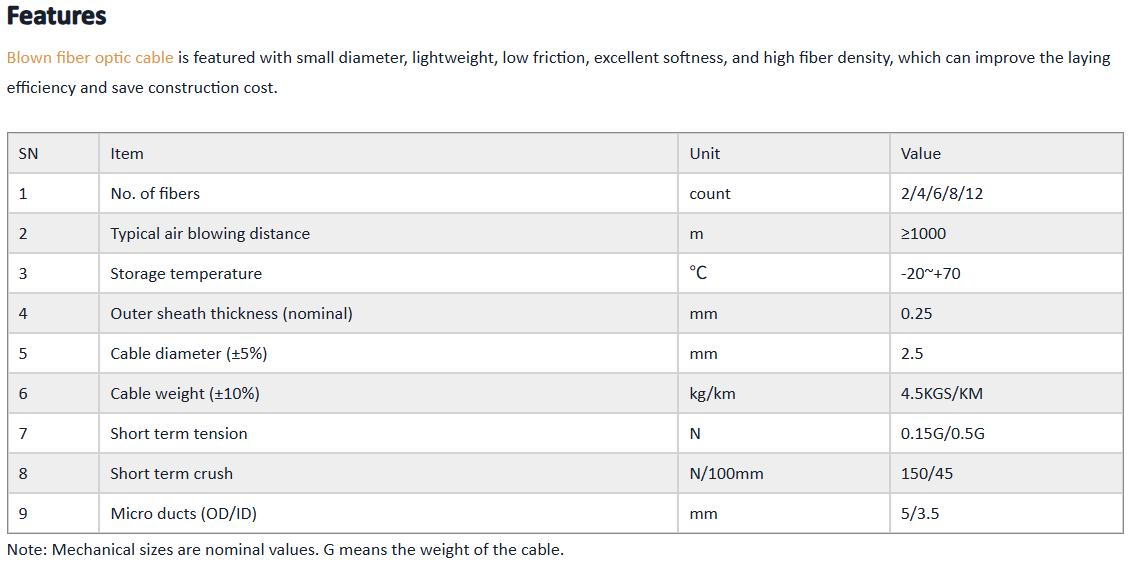Click the No. of fibers item cell
The width and height of the screenshot is (1136, 565).
[x=388, y=193]
